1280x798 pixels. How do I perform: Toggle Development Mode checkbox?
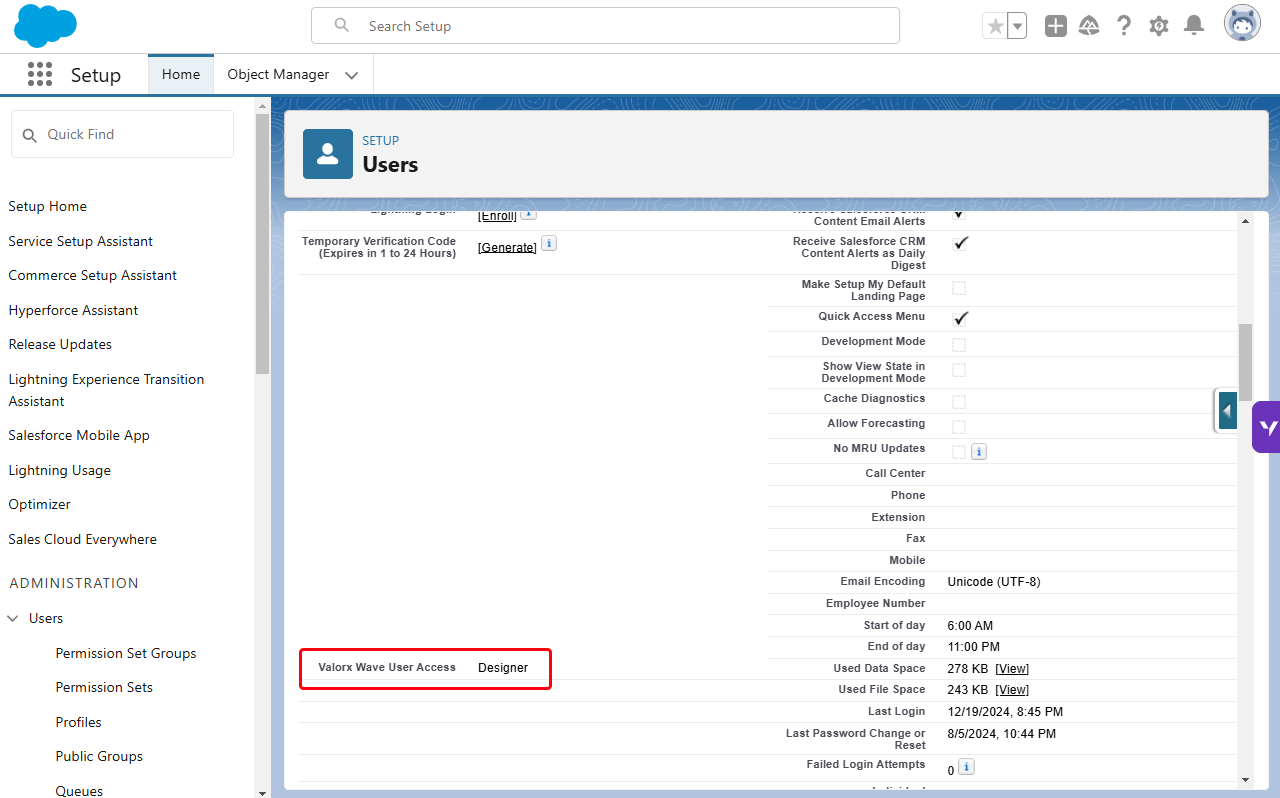pos(959,344)
